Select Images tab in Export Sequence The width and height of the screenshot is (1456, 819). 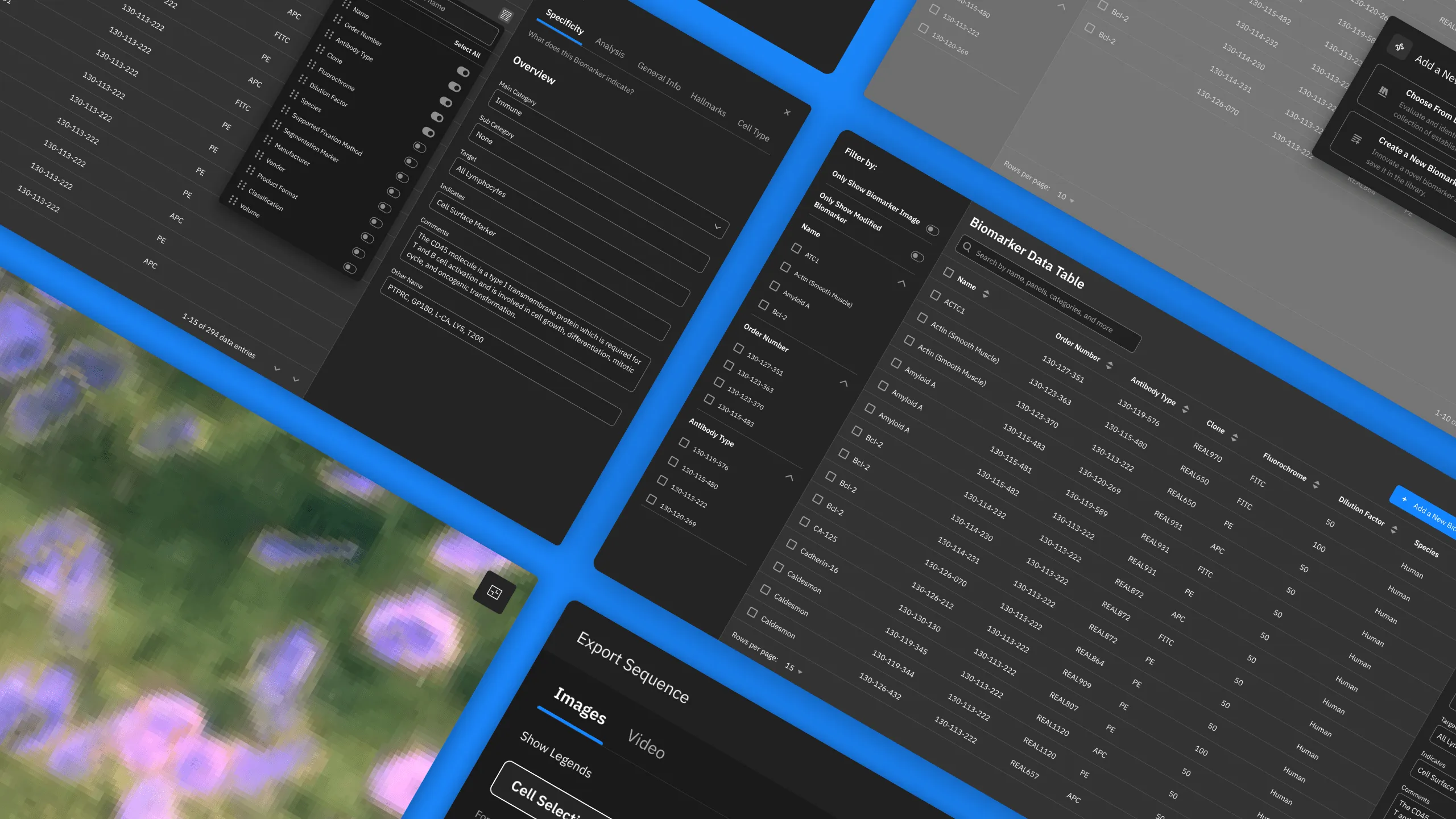[580, 705]
